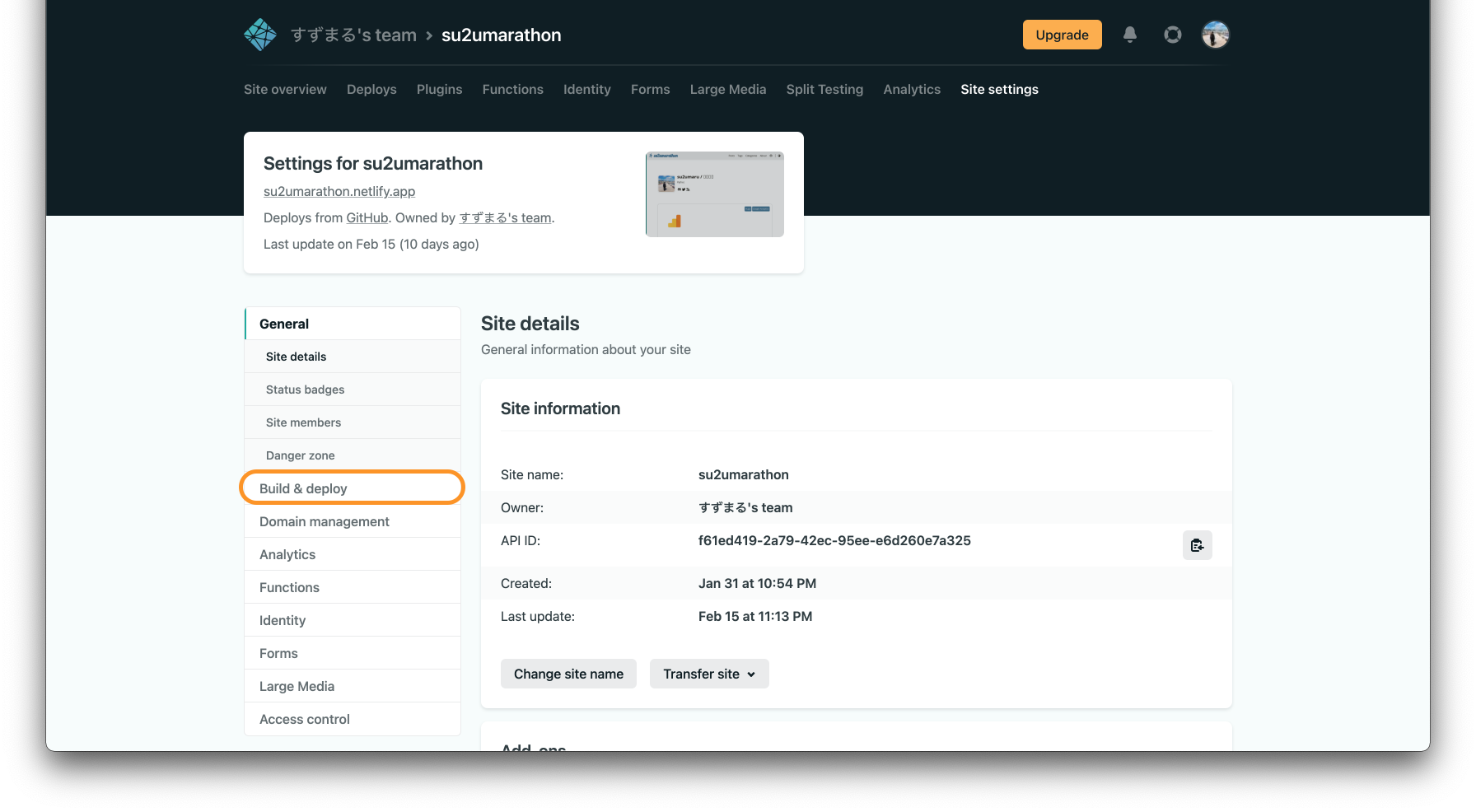The image size is (1476, 812).
Task: Open Identity in the settings sidebar
Action: click(x=353, y=620)
